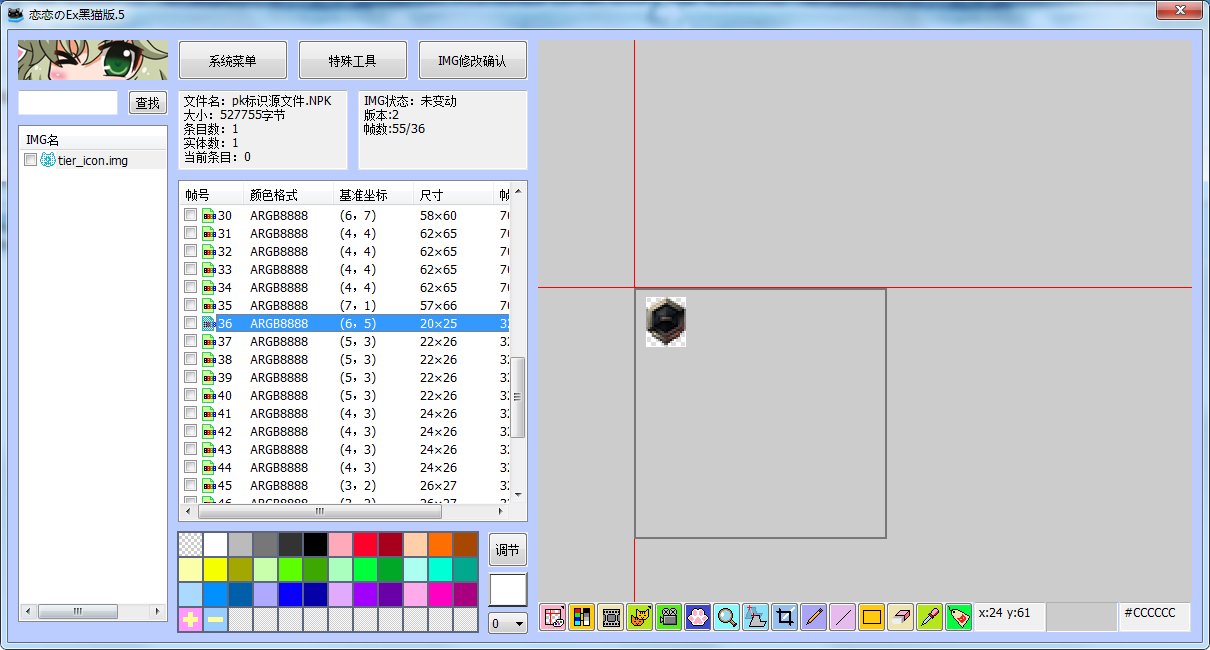Pick the straight line tool
Viewport: 1210px width, 650px height.
coord(843,617)
